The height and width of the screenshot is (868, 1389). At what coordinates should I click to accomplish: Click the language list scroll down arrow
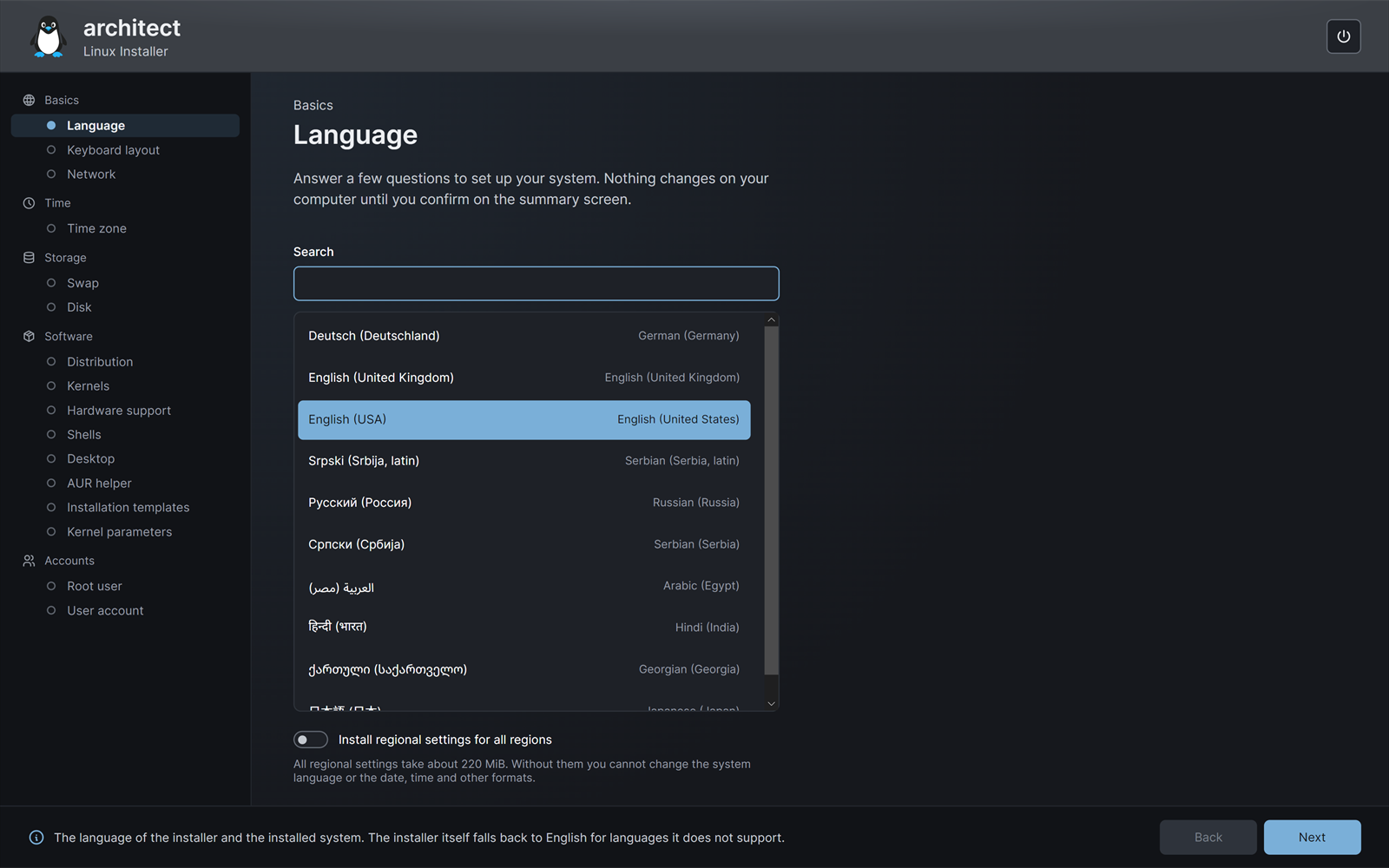(771, 704)
